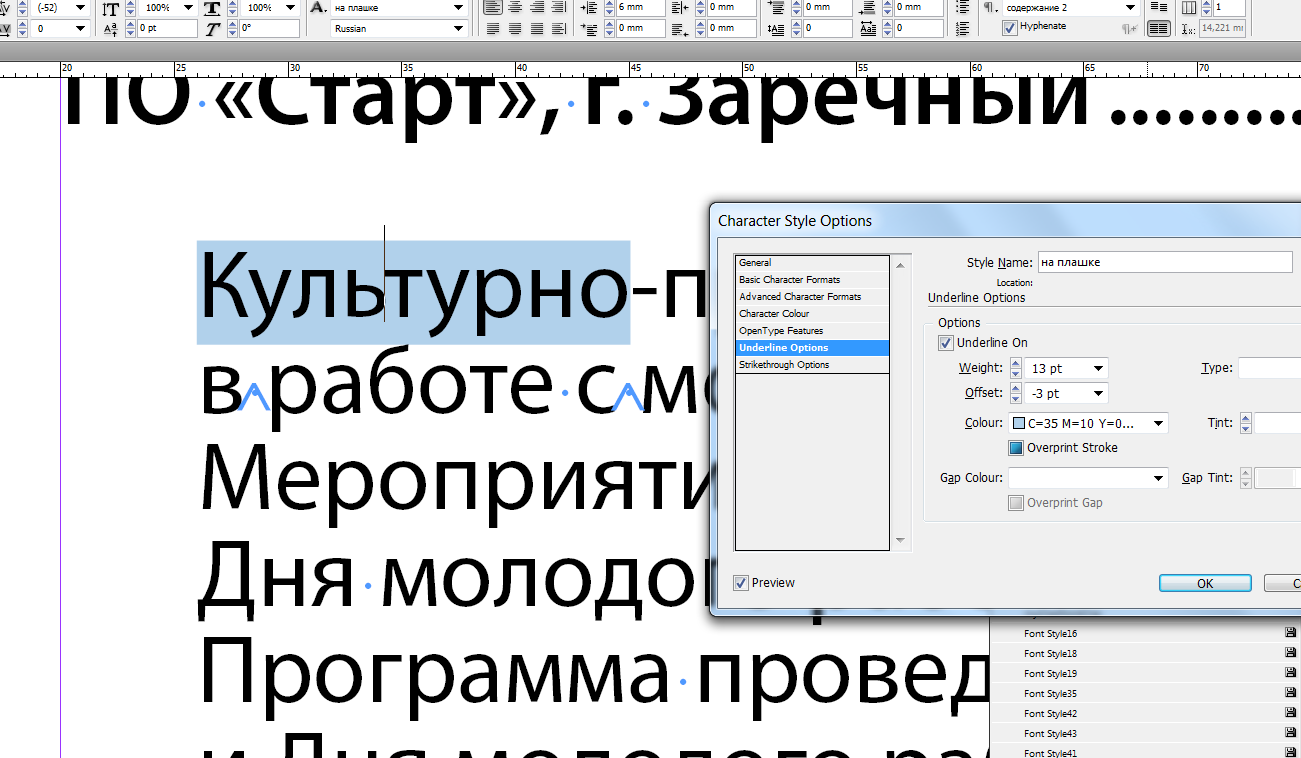Click save icon next to Font Style42

coord(1290,713)
